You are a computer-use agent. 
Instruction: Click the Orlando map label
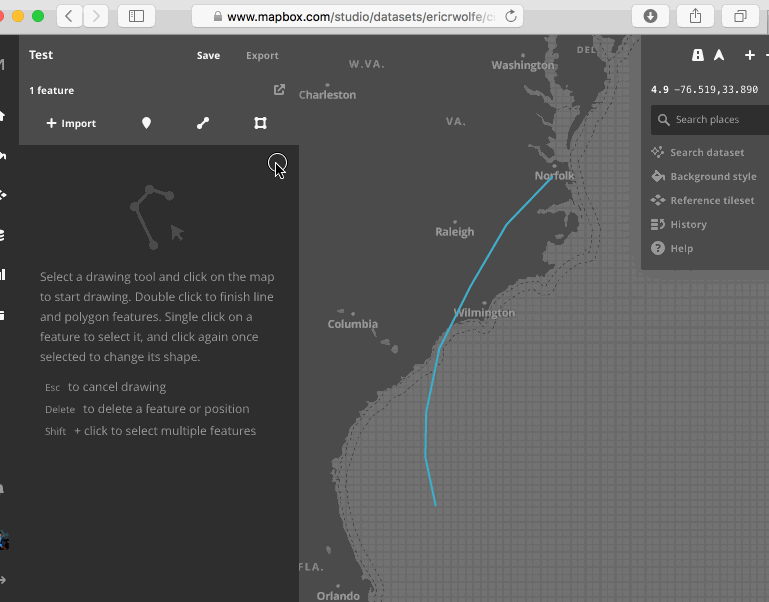338,596
